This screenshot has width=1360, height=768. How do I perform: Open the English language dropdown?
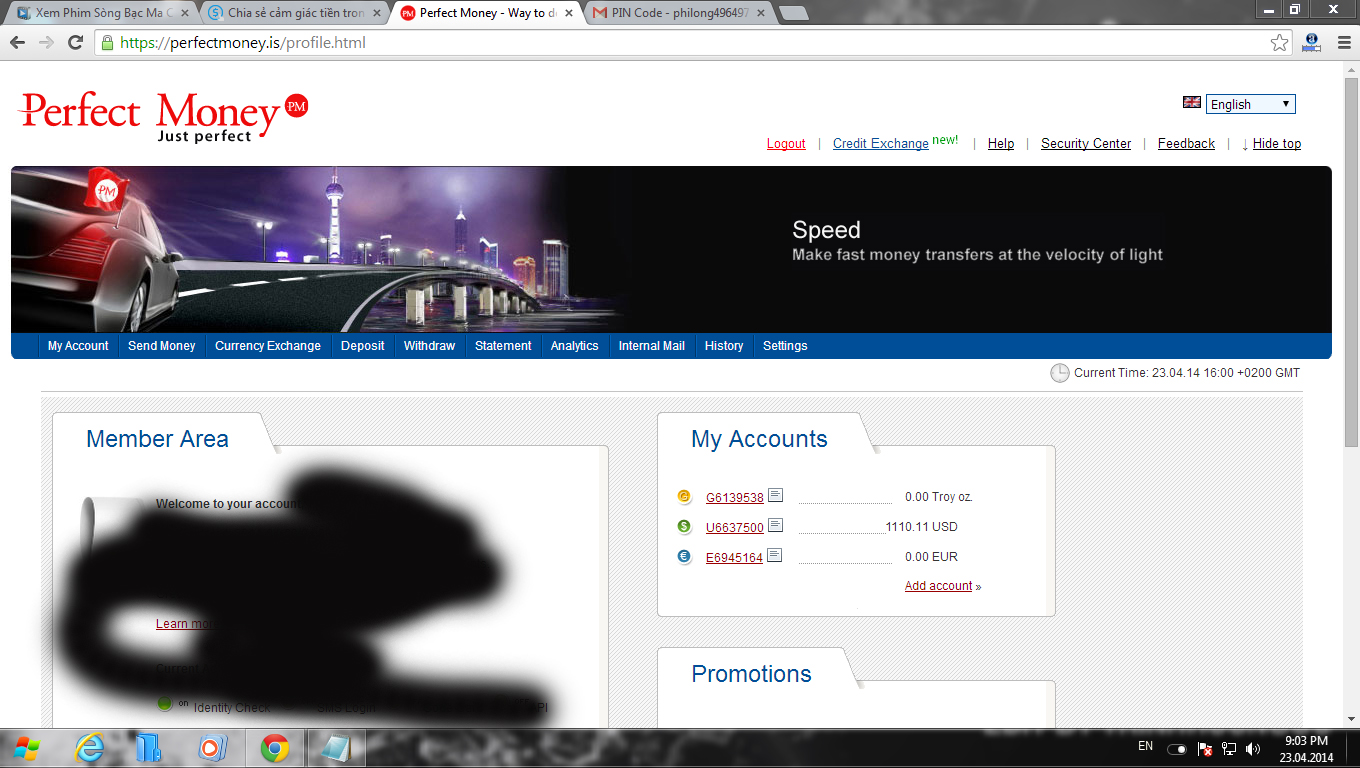point(1251,104)
